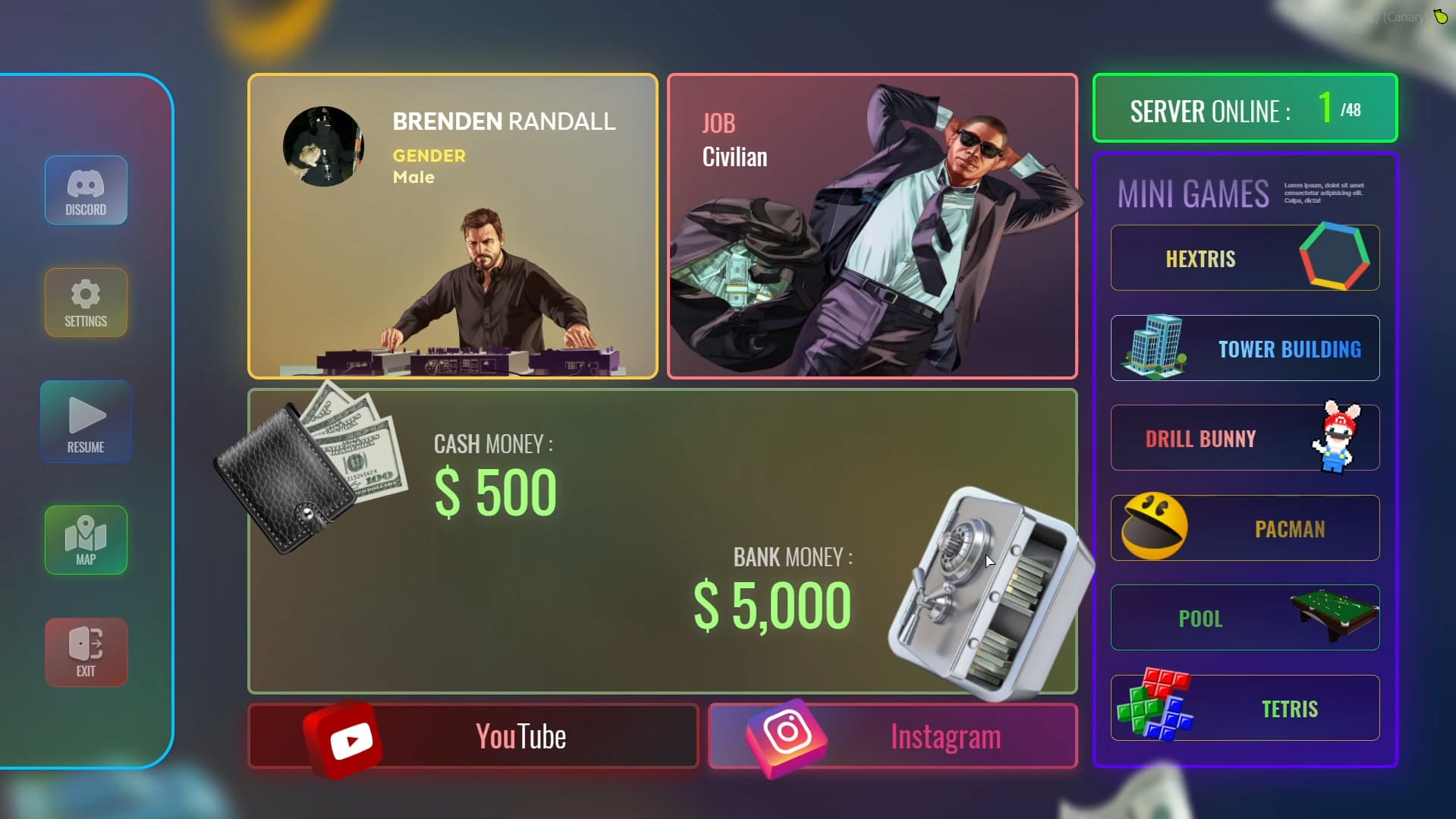Click the Instagram camera logo icon

pos(786,737)
